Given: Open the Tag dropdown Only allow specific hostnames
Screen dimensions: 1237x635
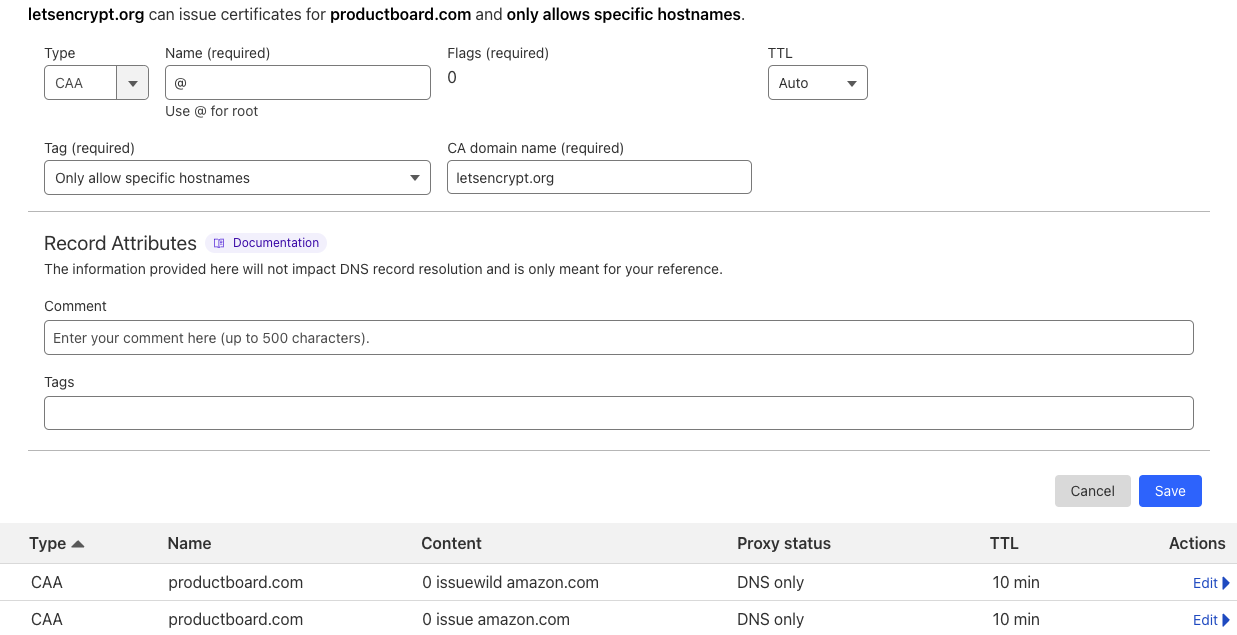Looking at the screenshot, I should [237, 178].
